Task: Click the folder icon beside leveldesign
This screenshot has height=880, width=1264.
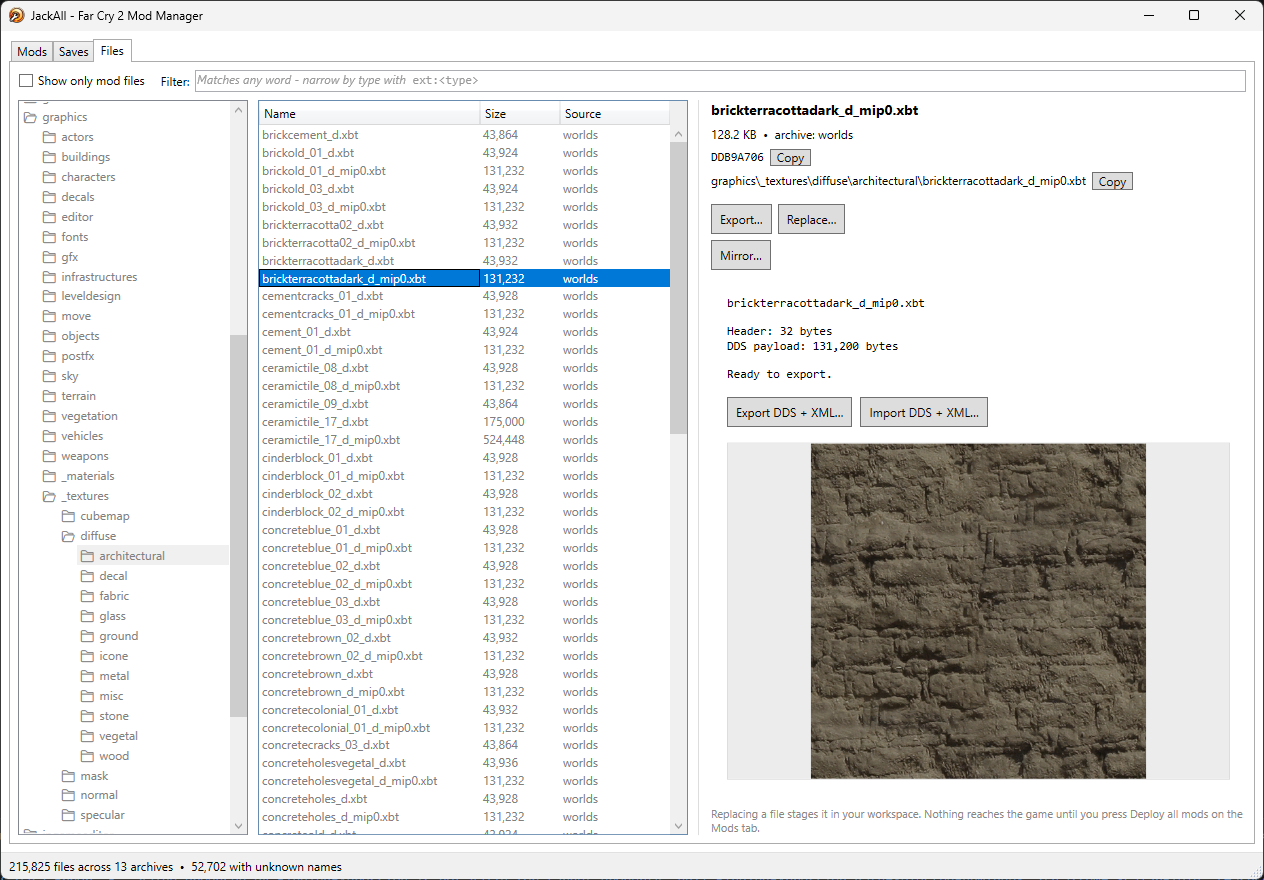Action: 49,296
